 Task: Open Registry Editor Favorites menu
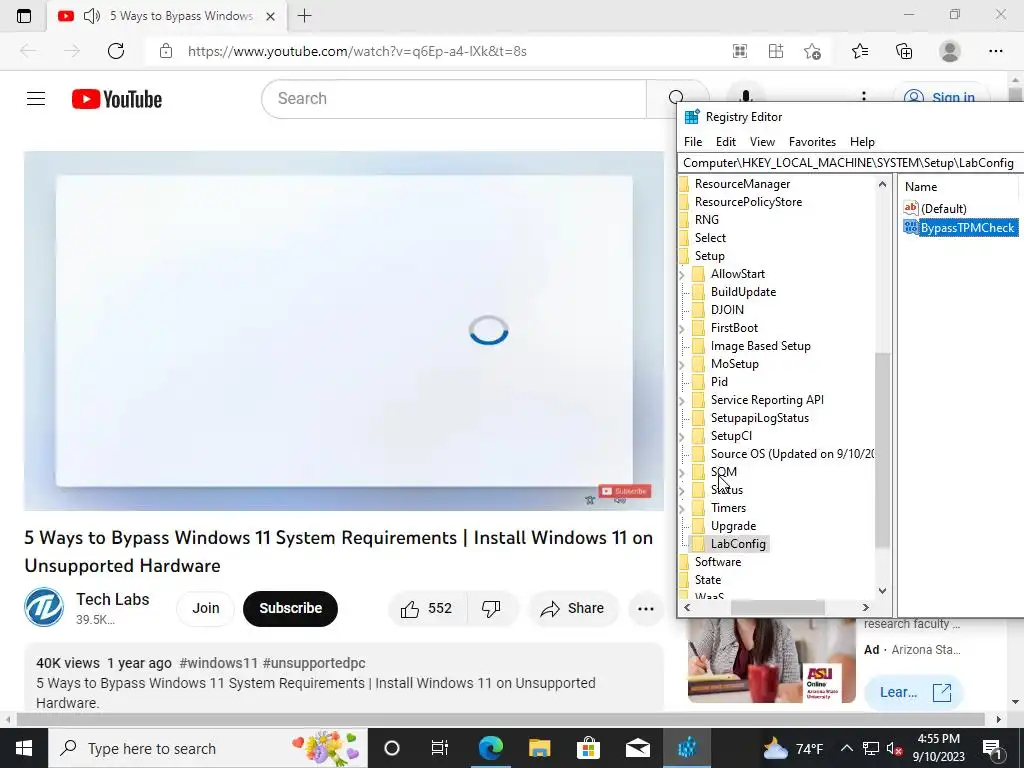(812, 142)
